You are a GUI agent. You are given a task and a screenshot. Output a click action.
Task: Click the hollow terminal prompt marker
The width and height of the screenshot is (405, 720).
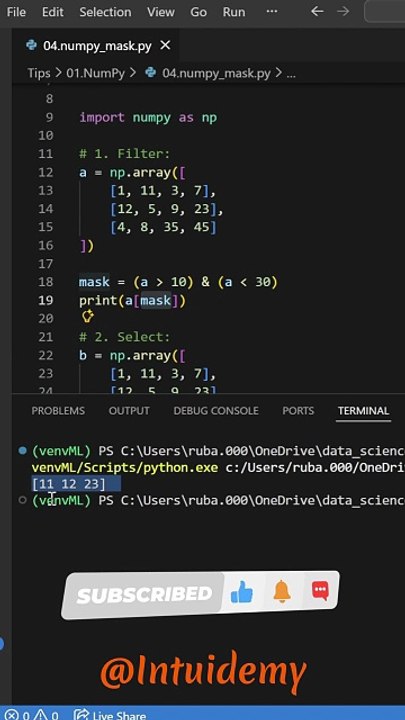(22, 500)
